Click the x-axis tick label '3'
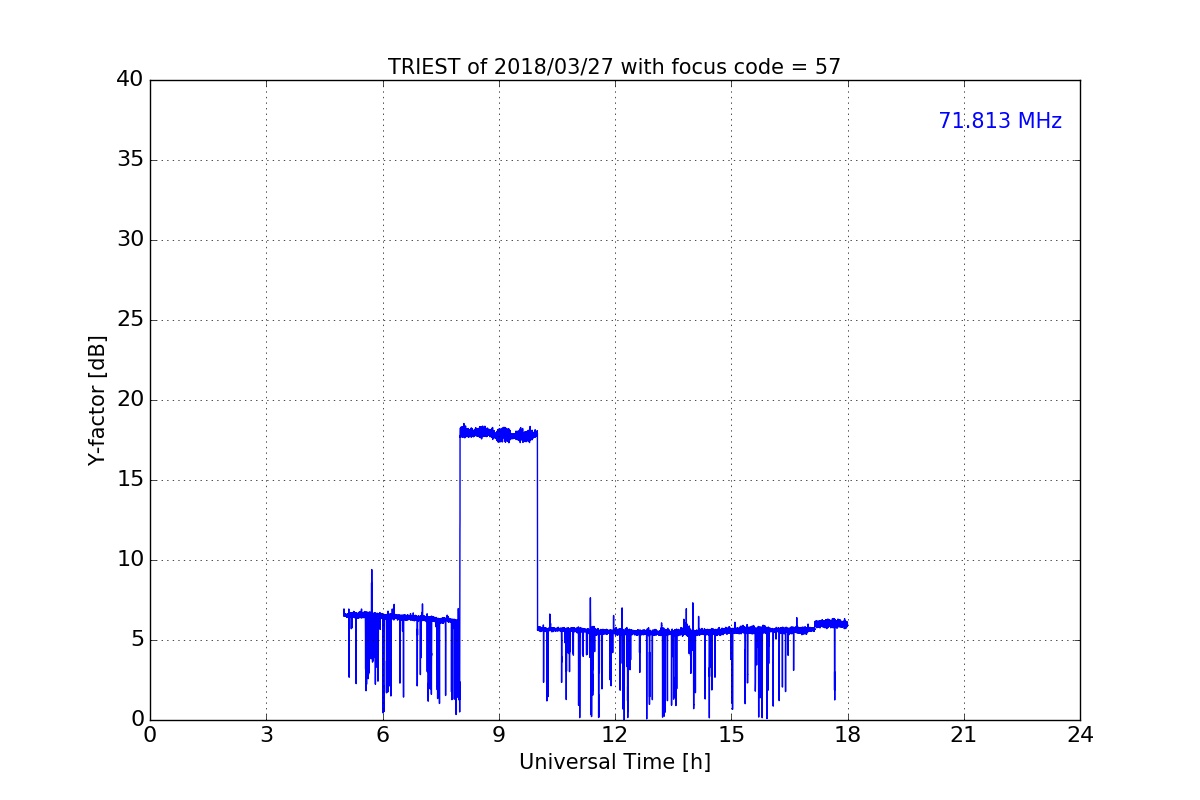Image resolution: width=1200 pixels, height=800 pixels. (x=266, y=735)
